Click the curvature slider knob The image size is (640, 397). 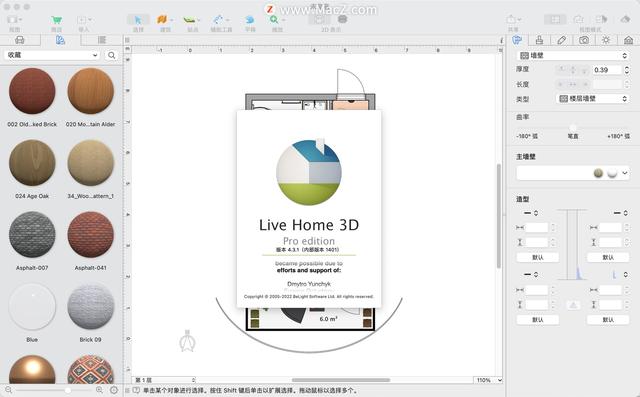[573, 128]
